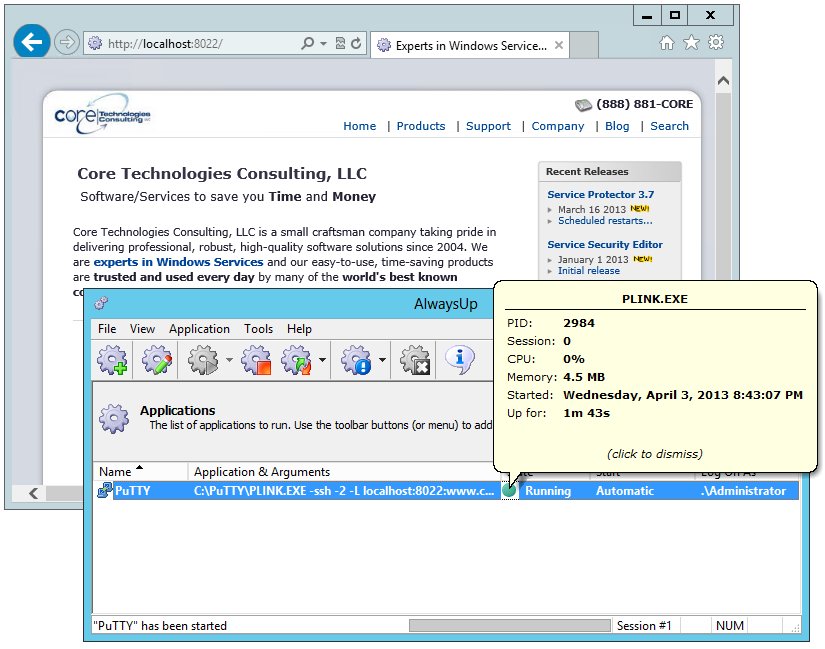The image size is (825, 649).
Task: Click the large Applications gear icon
Action: point(114,418)
